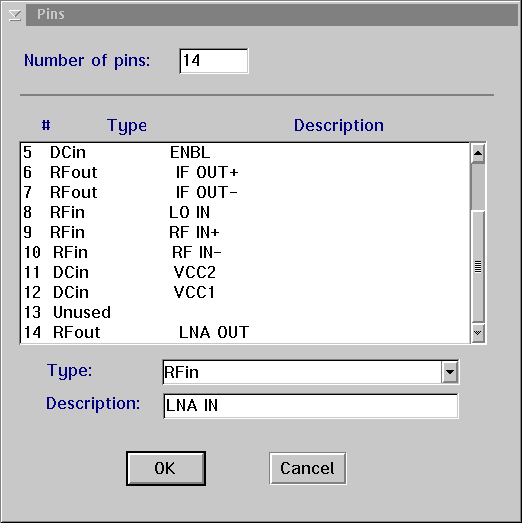Viewport: 522px width, 523px height.
Task: Click the pin list scrollbar thumb
Action: tap(478, 267)
